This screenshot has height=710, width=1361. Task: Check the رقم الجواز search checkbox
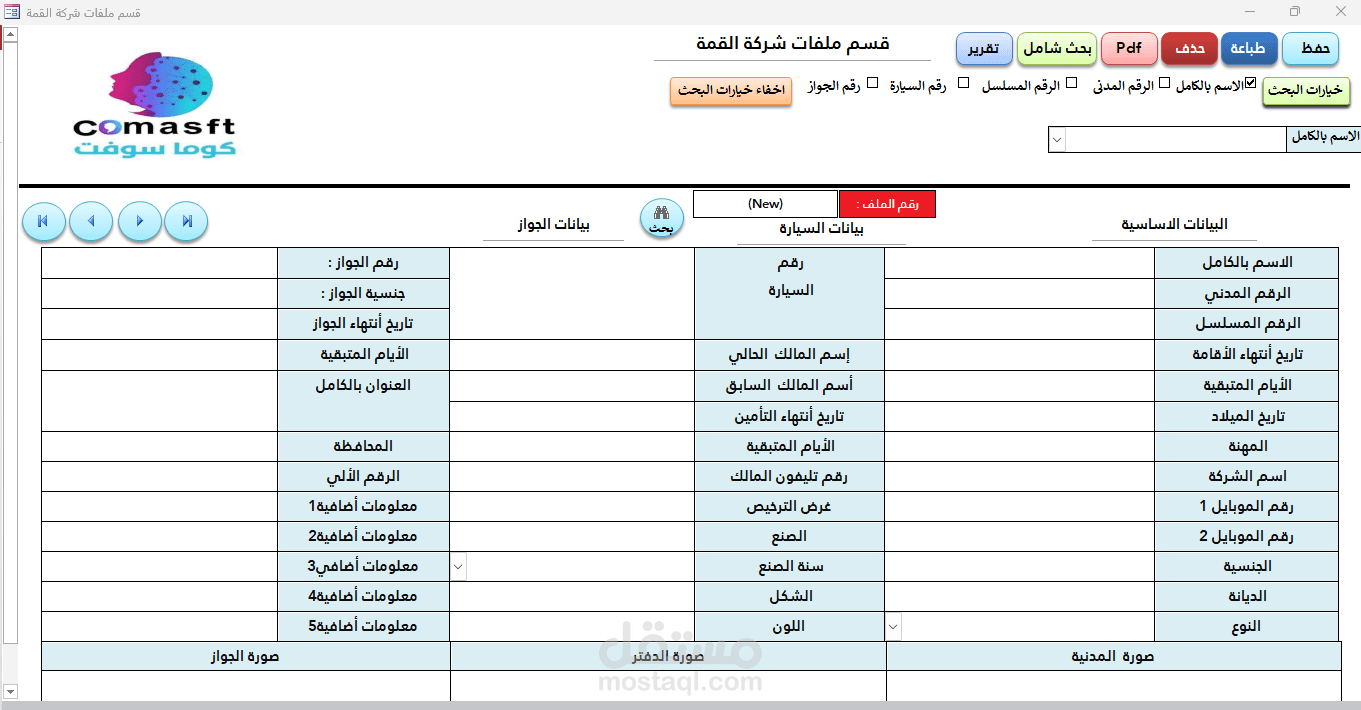pyautogui.click(x=872, y=83)
